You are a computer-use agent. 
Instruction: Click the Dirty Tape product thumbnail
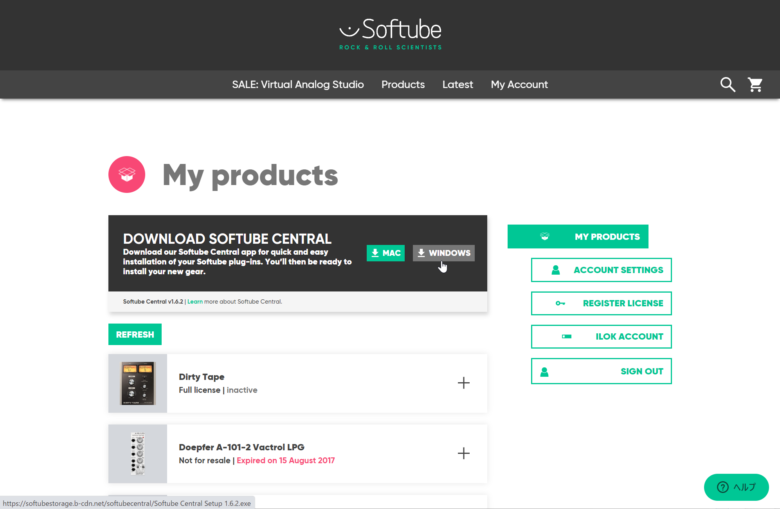(x=138, y=383)
